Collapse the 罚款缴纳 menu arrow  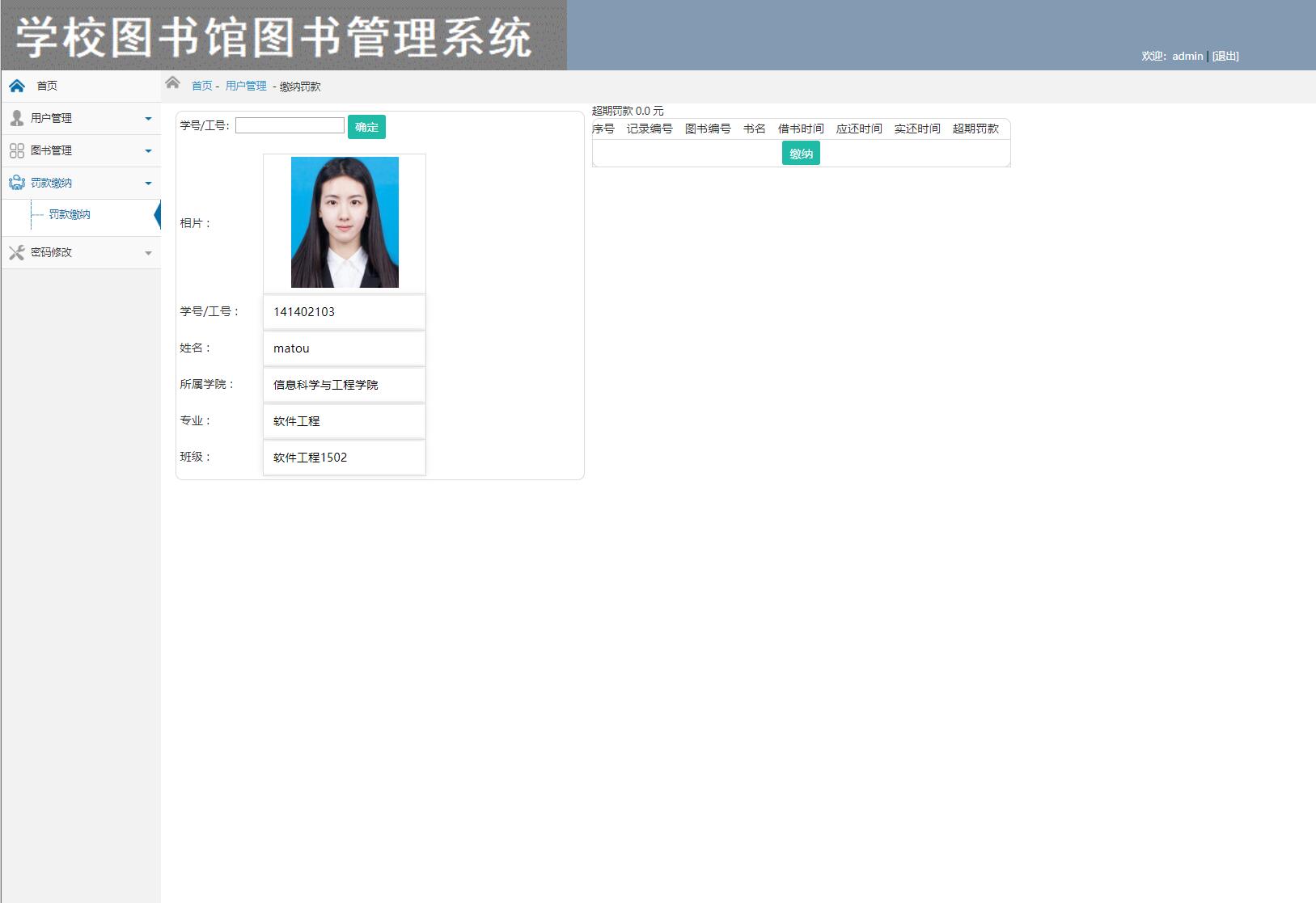pos(148,184)
